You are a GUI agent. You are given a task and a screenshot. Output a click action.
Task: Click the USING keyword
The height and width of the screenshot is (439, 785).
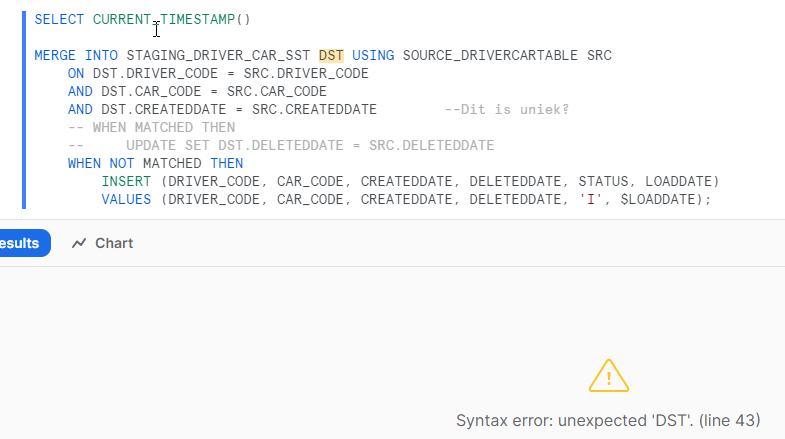(x=373, y=56)
